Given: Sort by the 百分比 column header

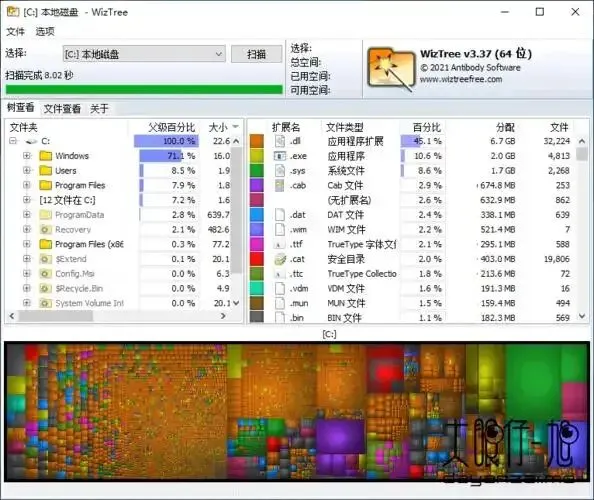Looking at the screenshot, I should [x=426, y=127].
